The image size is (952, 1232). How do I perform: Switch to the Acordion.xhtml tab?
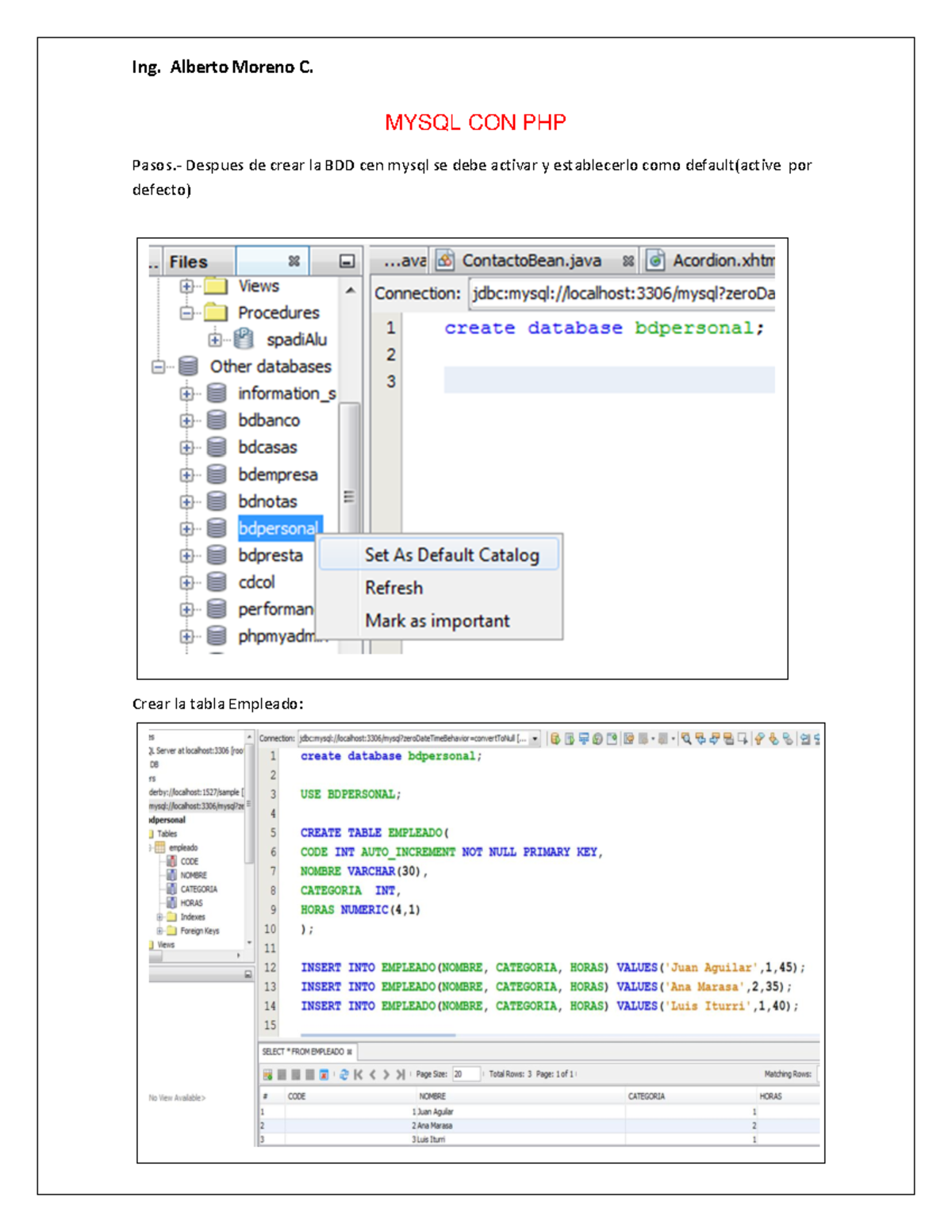(722, 259)
